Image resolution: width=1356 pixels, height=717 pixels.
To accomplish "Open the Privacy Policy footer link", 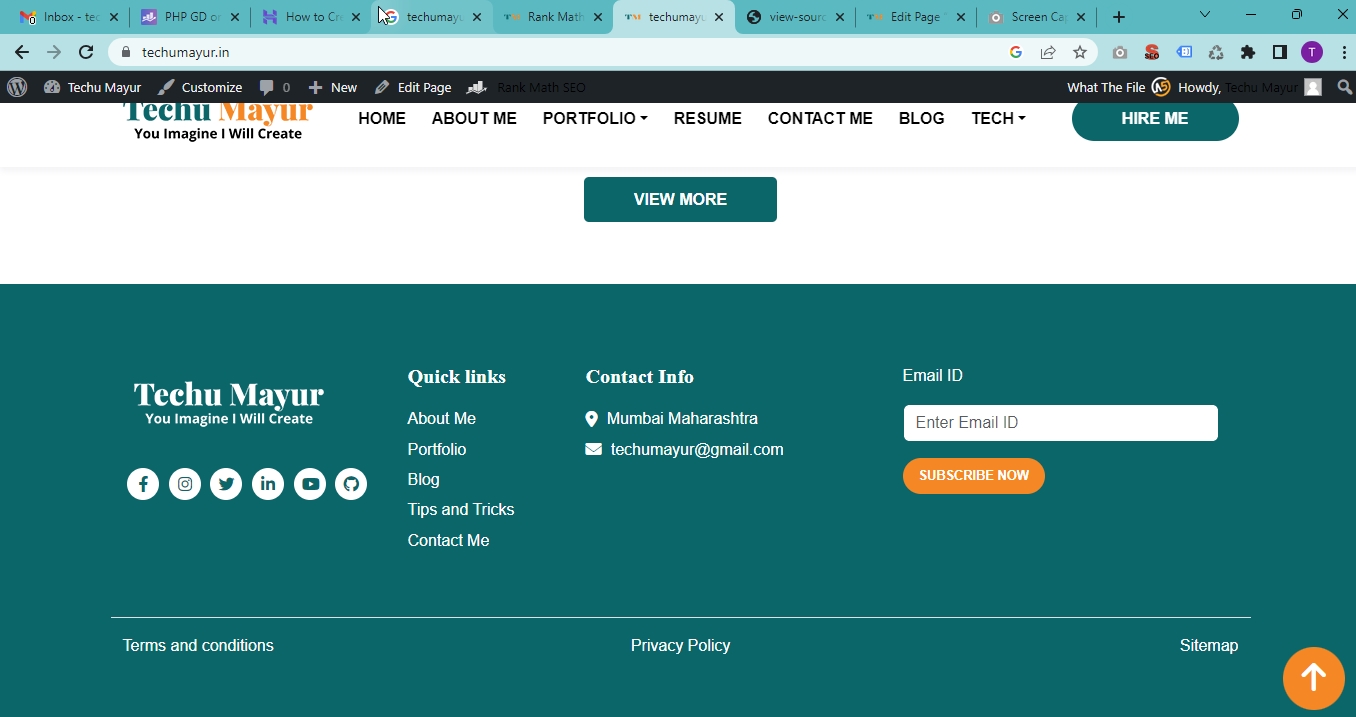I will coord(681,645).
